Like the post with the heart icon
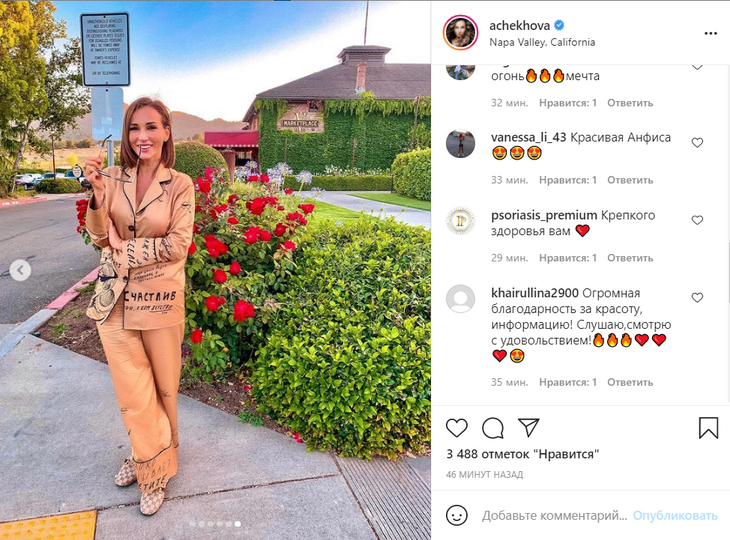 click(457, 428)
